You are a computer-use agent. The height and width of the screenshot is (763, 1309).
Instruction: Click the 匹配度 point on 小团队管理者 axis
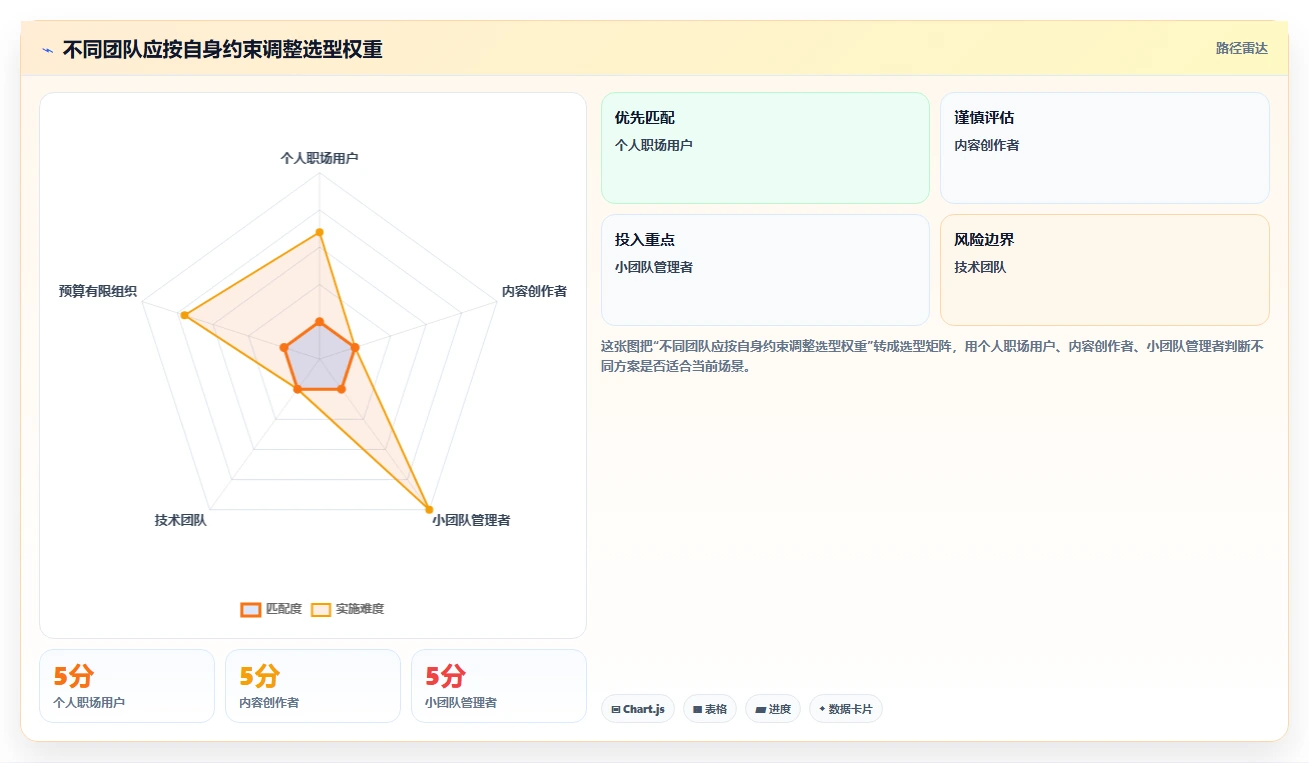tap(341, 389)
